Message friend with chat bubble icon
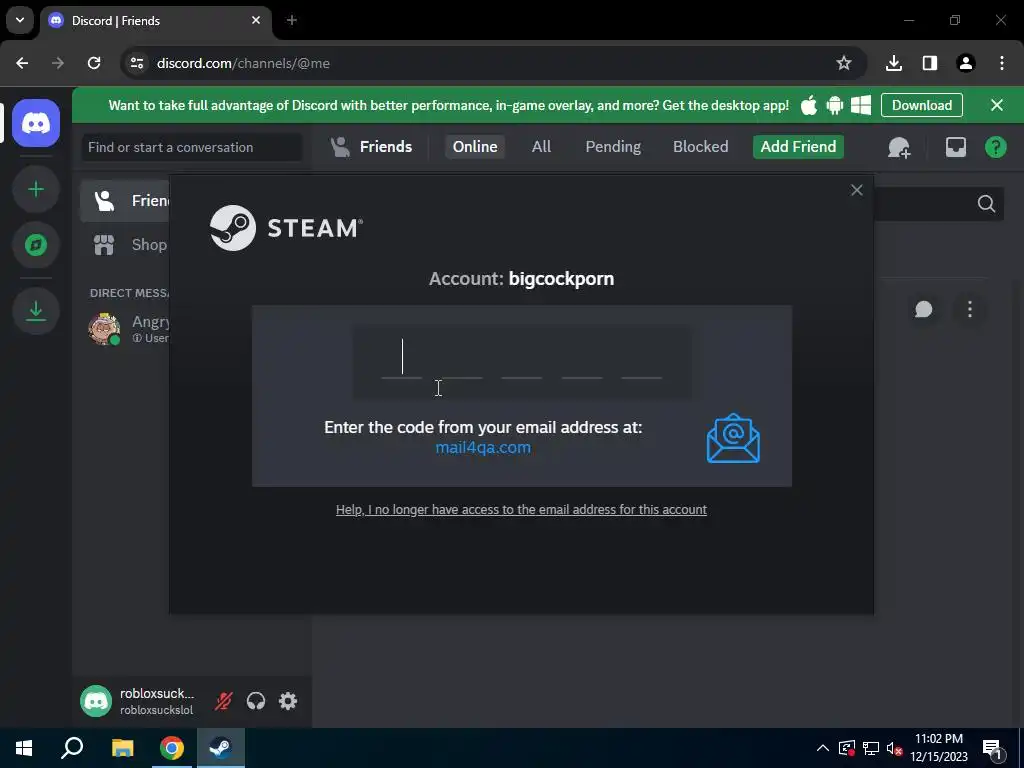Screen dimensions: 1024x768 tap(923, 309)
